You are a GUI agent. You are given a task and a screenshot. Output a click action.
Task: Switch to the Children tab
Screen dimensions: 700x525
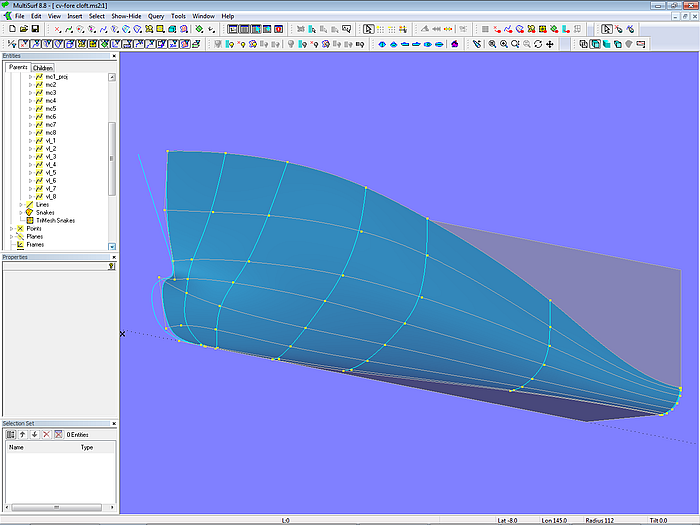coord(43,68)
